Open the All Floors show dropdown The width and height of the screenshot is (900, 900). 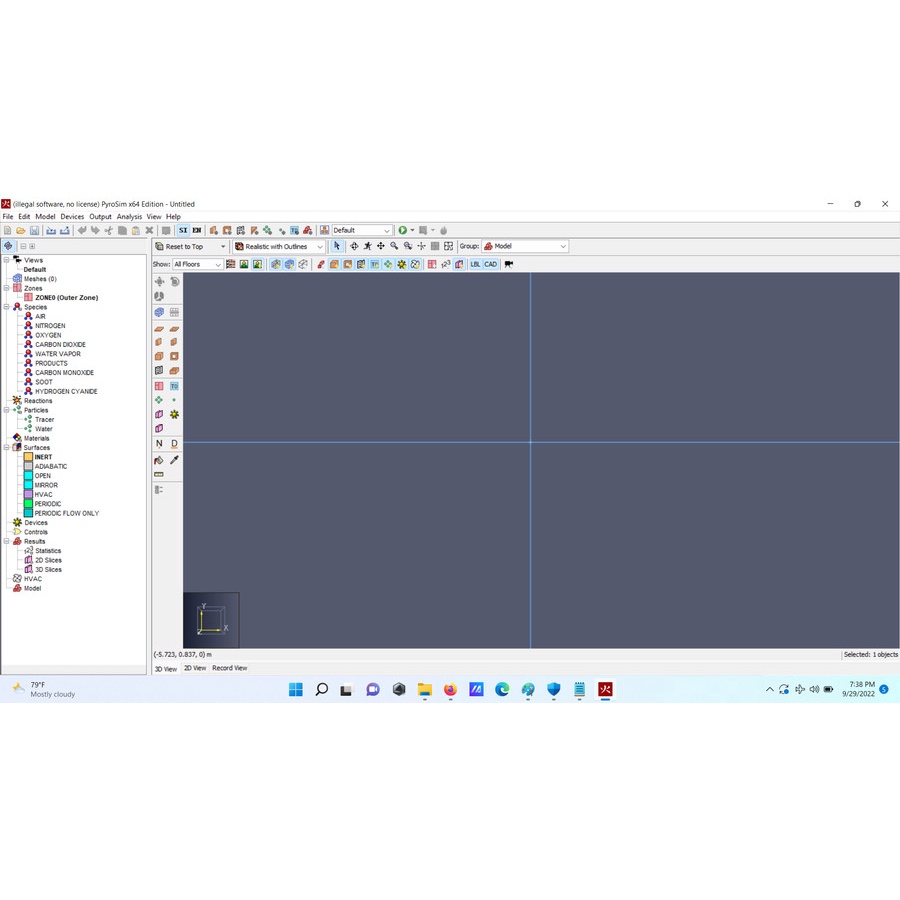[197, 264]
